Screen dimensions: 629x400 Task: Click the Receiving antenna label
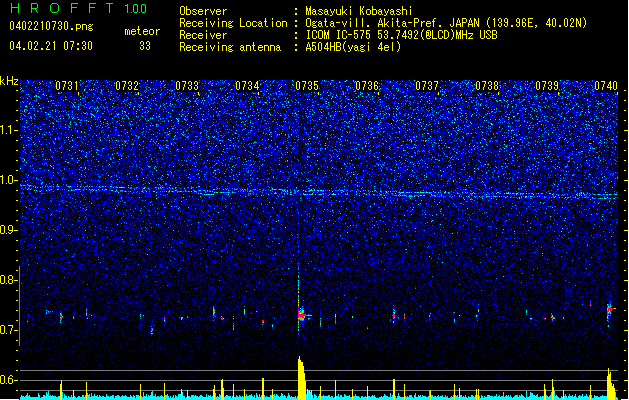pos(230,47)
